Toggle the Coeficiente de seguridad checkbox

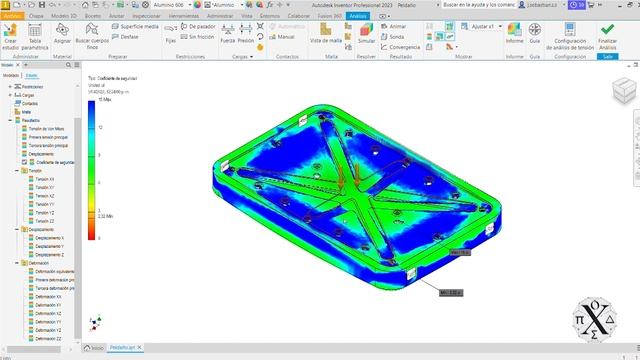[x=24, y=162]
